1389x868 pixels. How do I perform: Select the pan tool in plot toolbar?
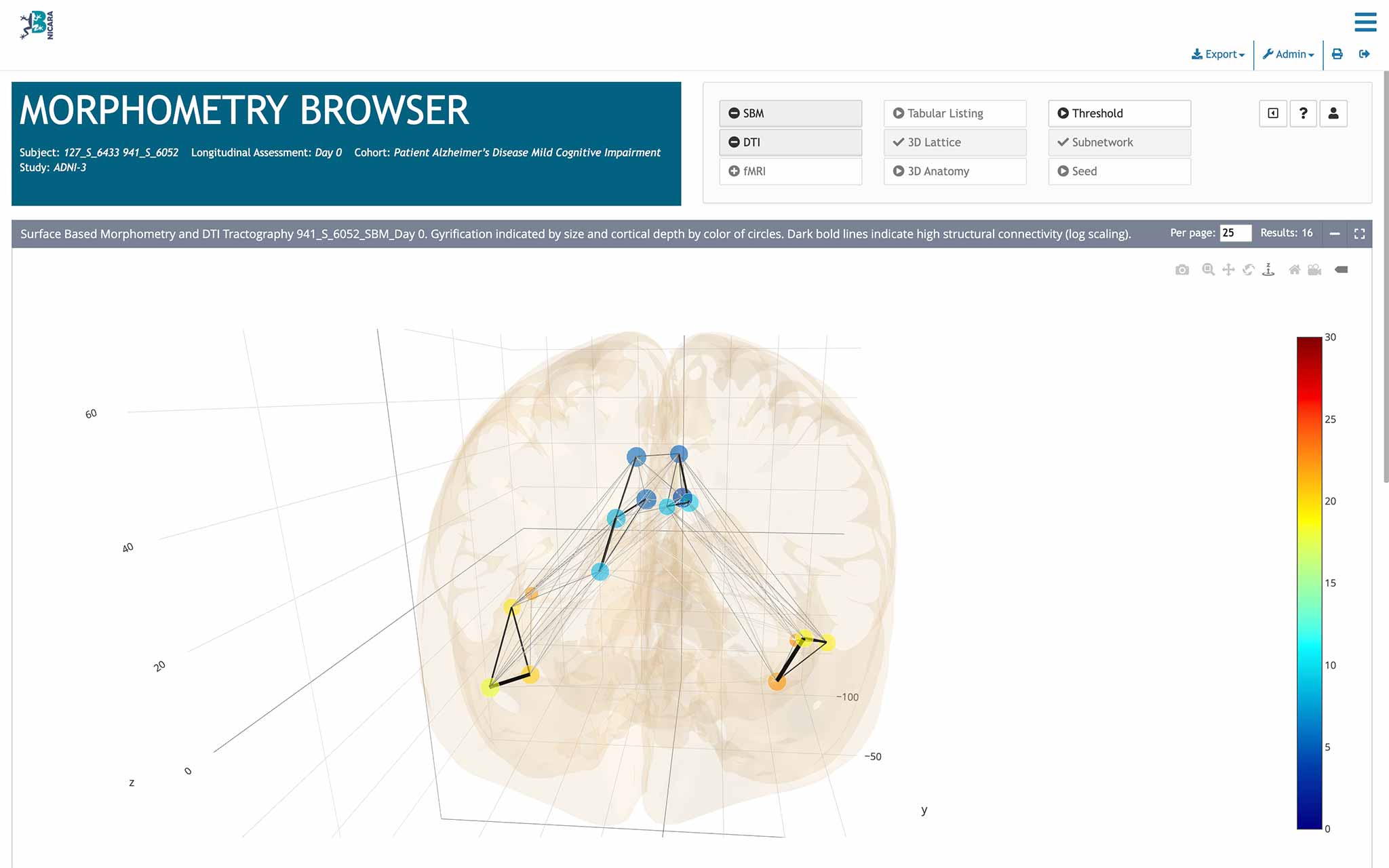coord(1228,270)
